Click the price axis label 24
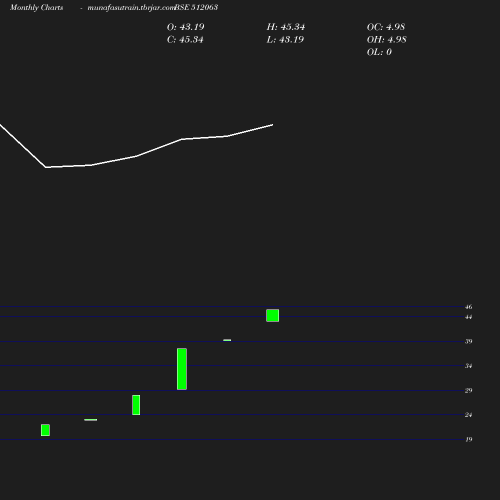This screenshot has height=500, width=500. pos(469,415)
